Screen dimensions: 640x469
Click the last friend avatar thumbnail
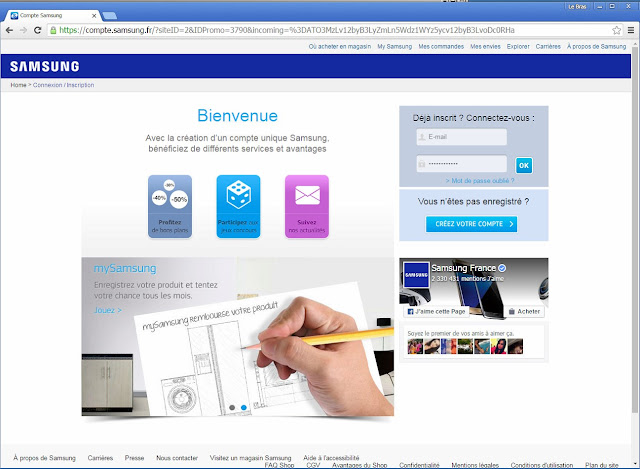click(x=516, y=347)
